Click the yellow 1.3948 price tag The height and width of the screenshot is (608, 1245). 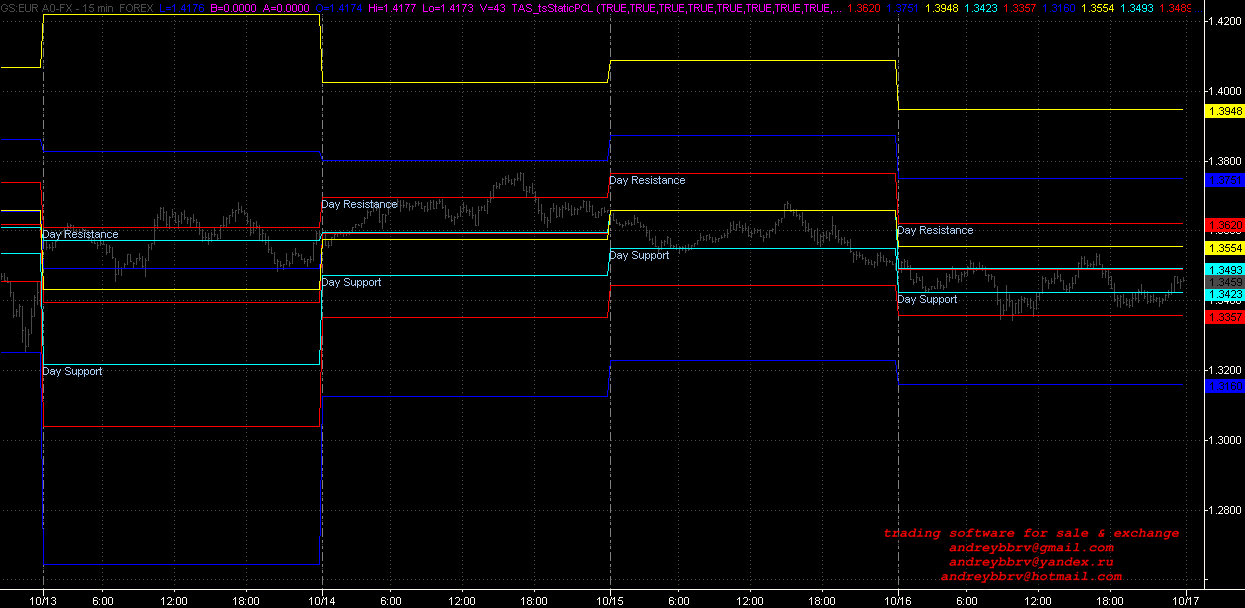click(x=1225, y=111)
